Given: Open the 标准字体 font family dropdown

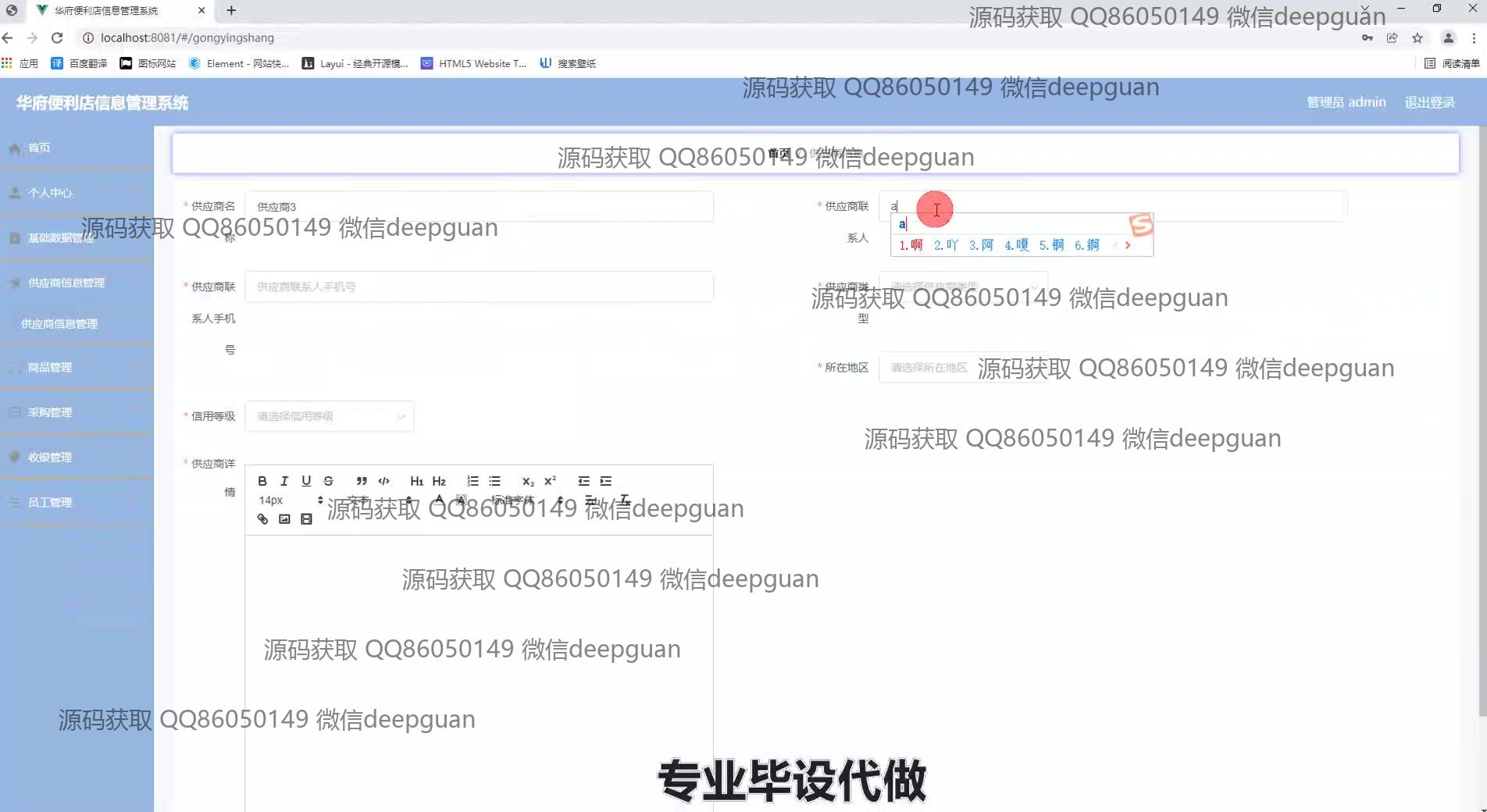Looking at the screenshot, I should pos(526,500).
